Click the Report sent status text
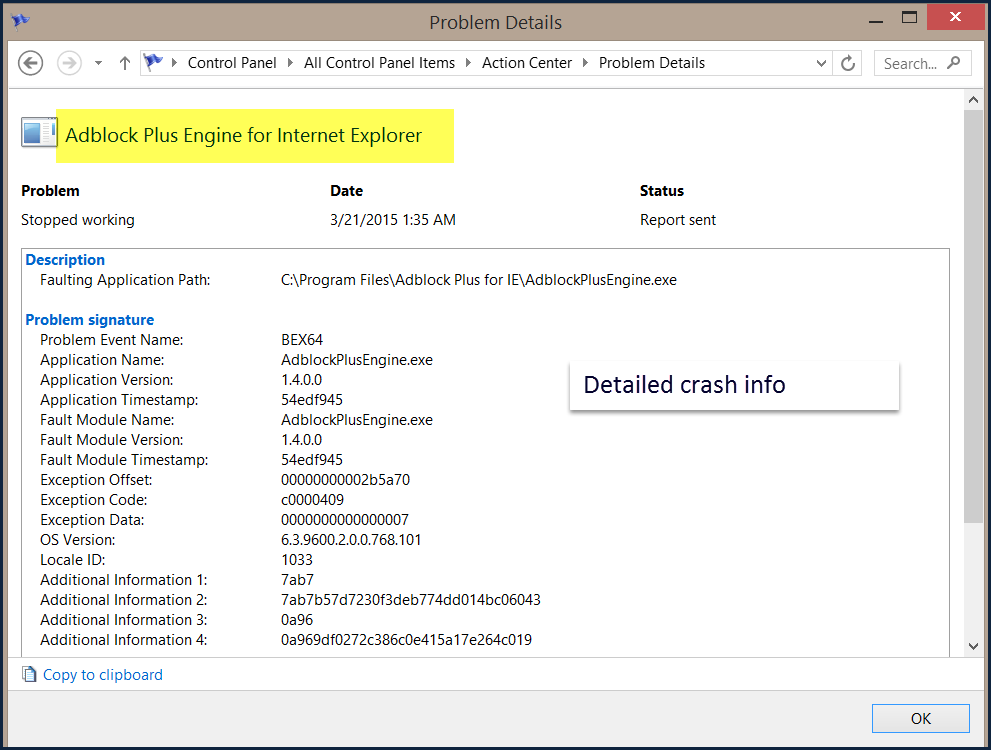The image size is (991, 750). [678, 220]
